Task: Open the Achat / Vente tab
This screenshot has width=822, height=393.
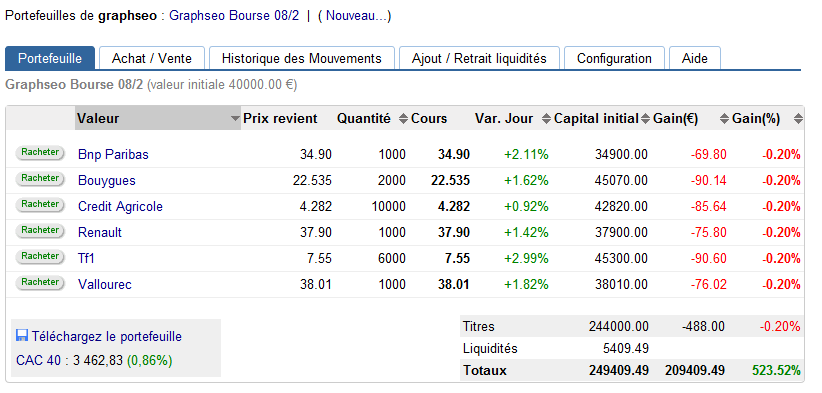Action: click(x=152, y=58)
